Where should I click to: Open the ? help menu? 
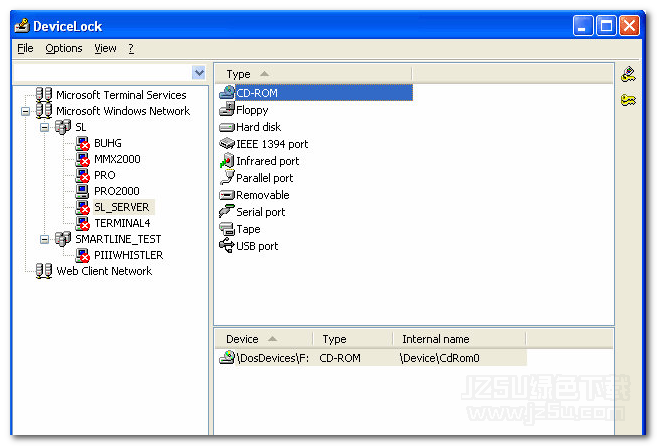pyautogui.click(x=131, y=49)
